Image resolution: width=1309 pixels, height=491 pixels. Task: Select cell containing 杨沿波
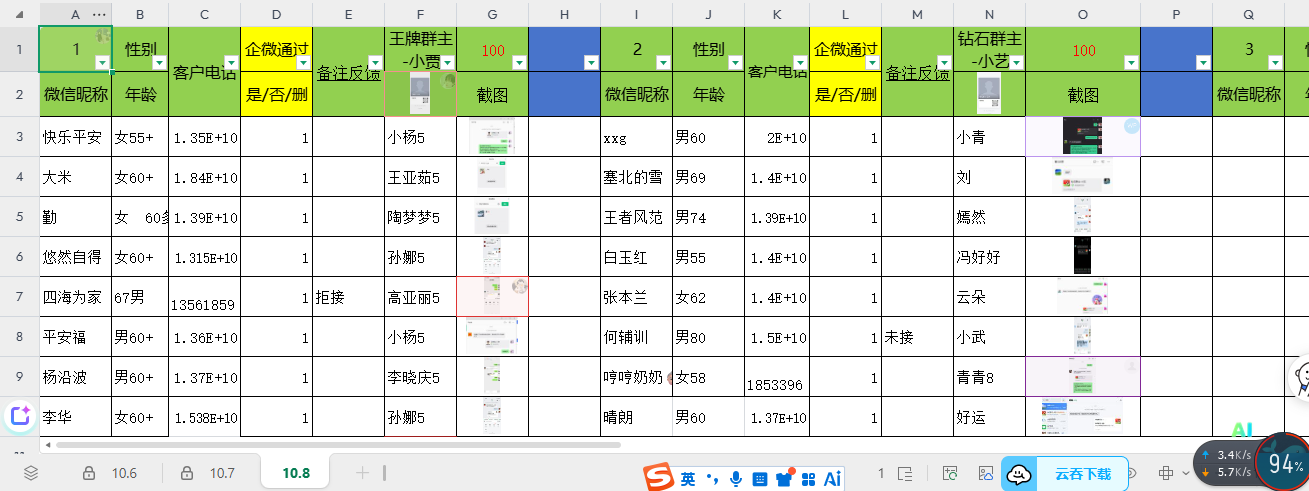75,377
